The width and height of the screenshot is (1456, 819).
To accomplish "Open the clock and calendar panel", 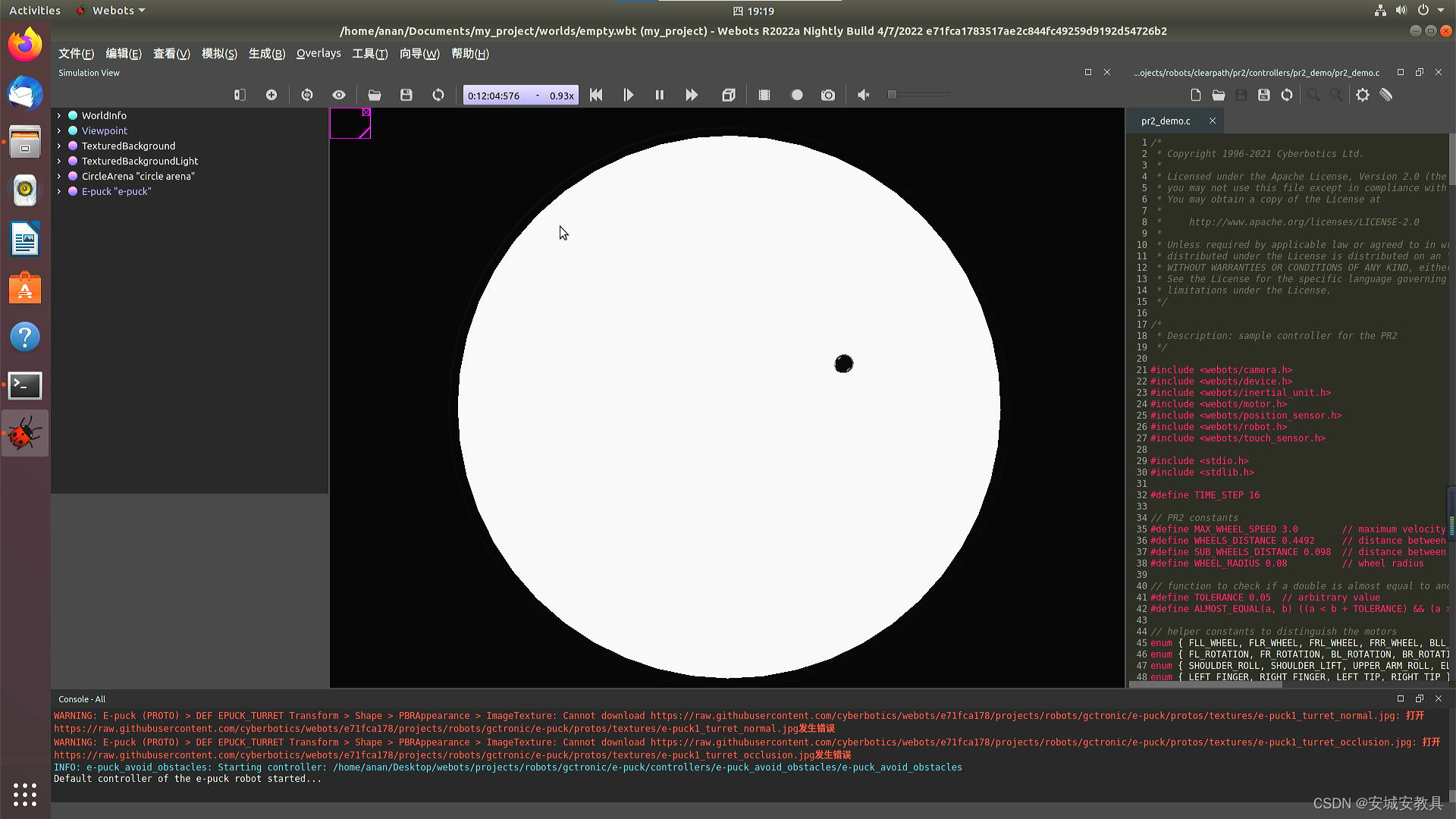I will pos(754,11).
